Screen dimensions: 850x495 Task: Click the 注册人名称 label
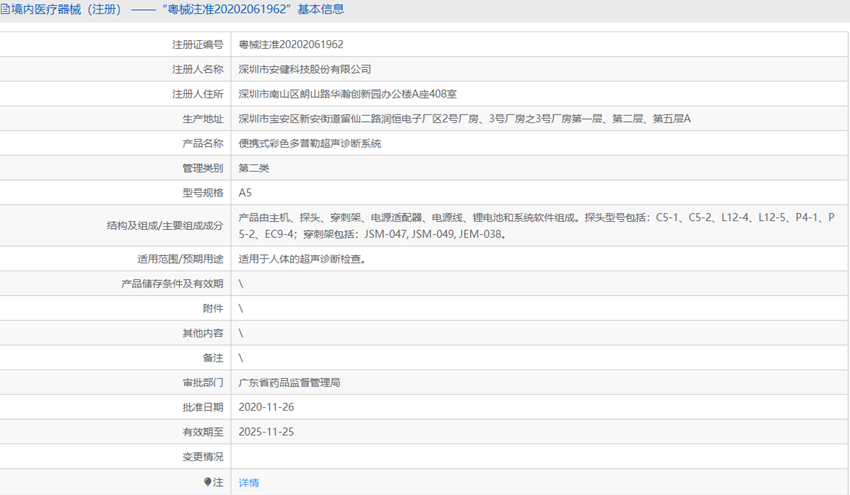tap(198, 69)
